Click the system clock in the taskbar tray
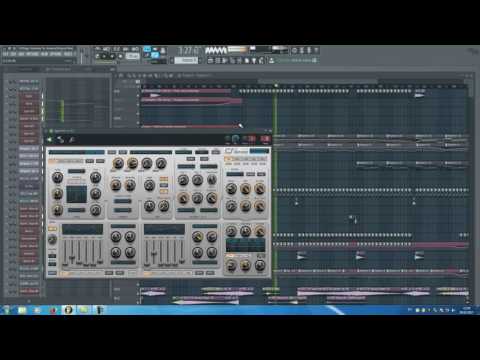480x360 pixels. (x=466, y=310)
